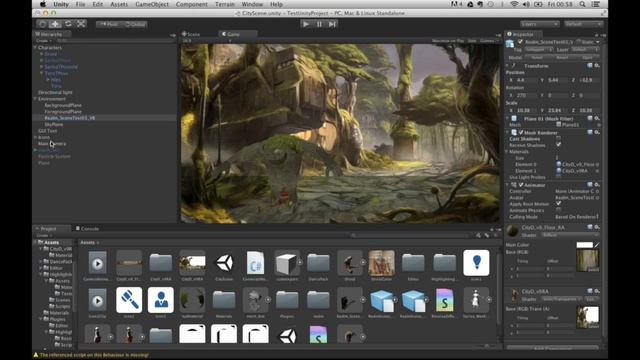Image resolution: width=640 pixels, height=360 pixels.
Task: Click the Add Component button
Action: (553, 348)
